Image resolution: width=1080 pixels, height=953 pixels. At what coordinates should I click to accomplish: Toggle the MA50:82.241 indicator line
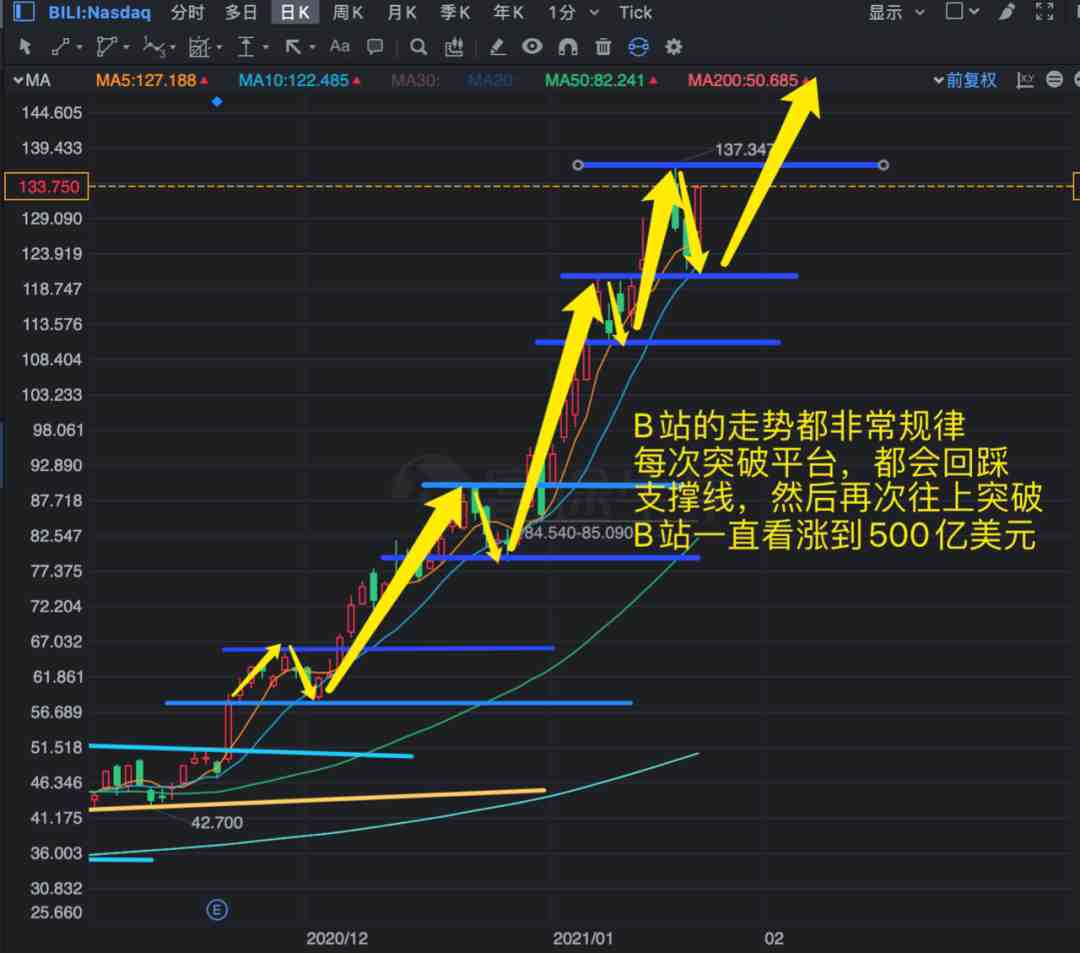pyautogui.click(x=601, y=81)
